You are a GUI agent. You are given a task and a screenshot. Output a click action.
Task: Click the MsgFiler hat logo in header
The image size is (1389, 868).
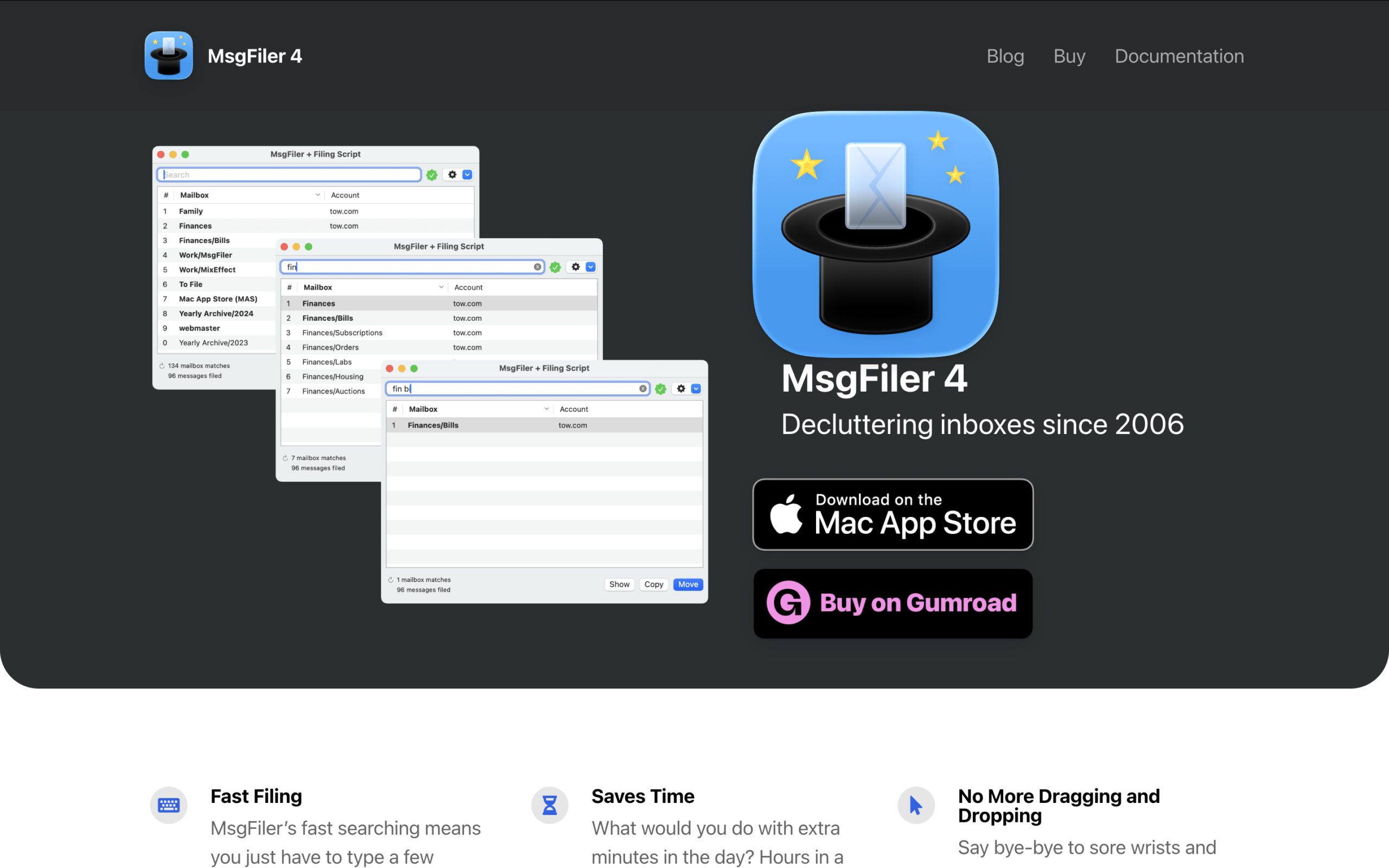(169, 55)
